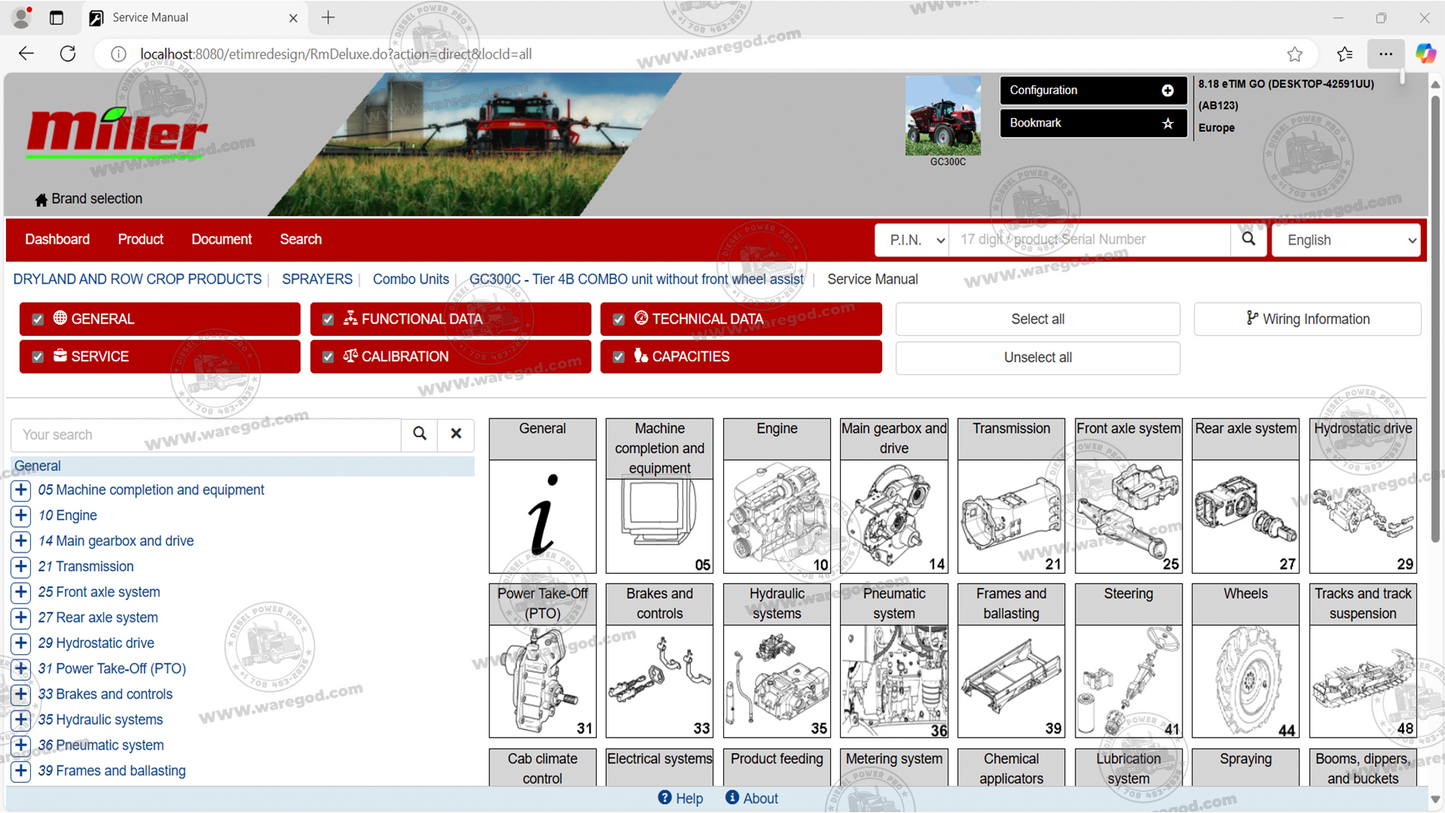
Task: Open Wiring Information
Action: [1307, 319]
